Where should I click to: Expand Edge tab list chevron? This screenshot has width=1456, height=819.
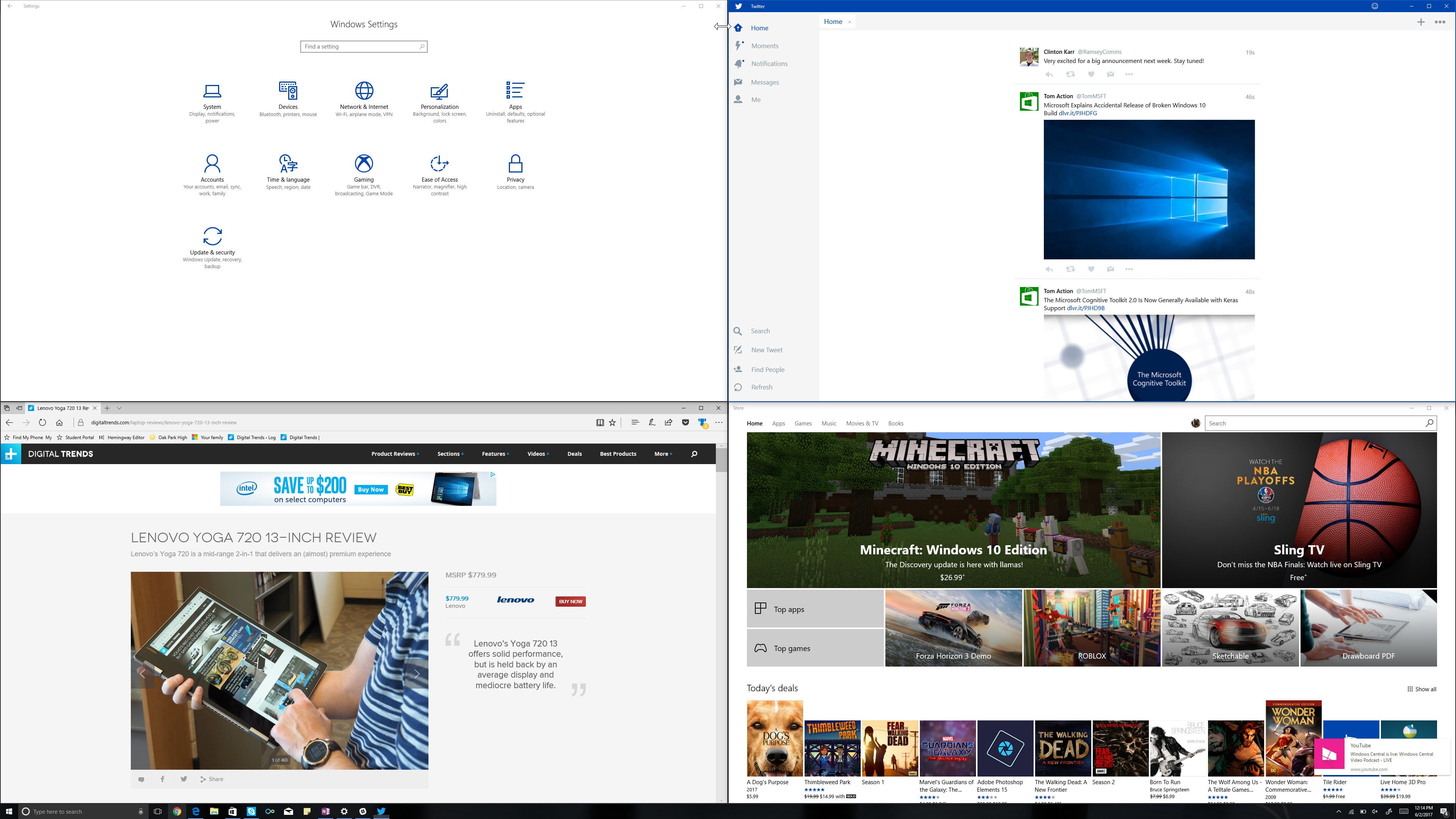point(119,408)
